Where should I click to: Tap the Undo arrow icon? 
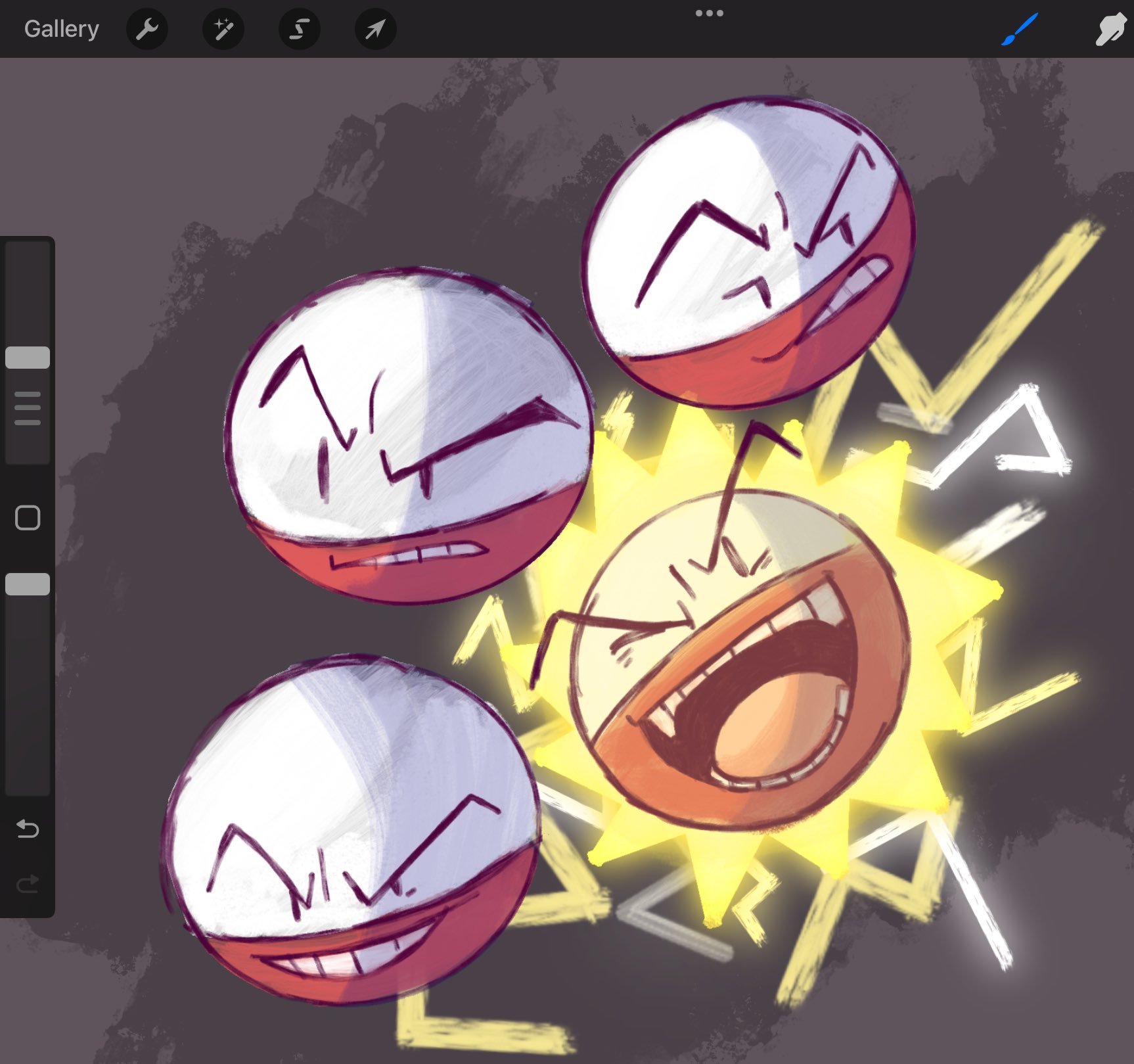pyautogui.click(x=27, y=829)
